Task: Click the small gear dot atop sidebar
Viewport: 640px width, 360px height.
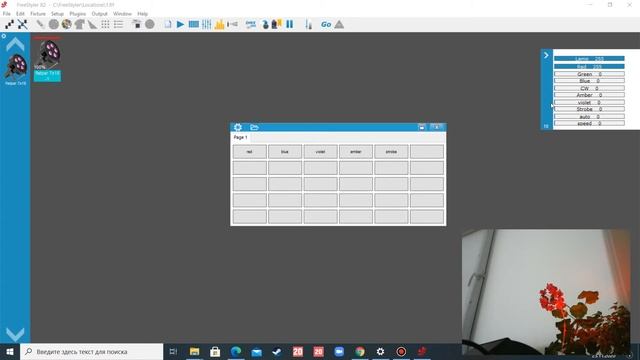Action: click(4, 36)
